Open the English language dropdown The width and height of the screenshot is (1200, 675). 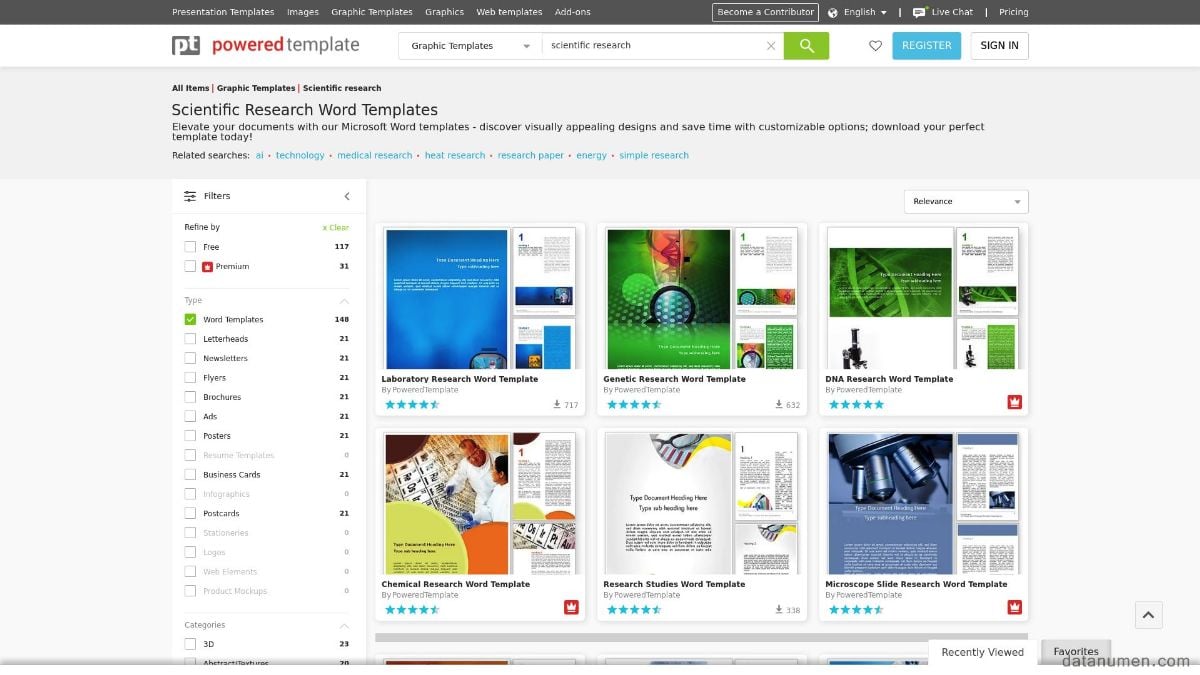[x=858, y=12]
